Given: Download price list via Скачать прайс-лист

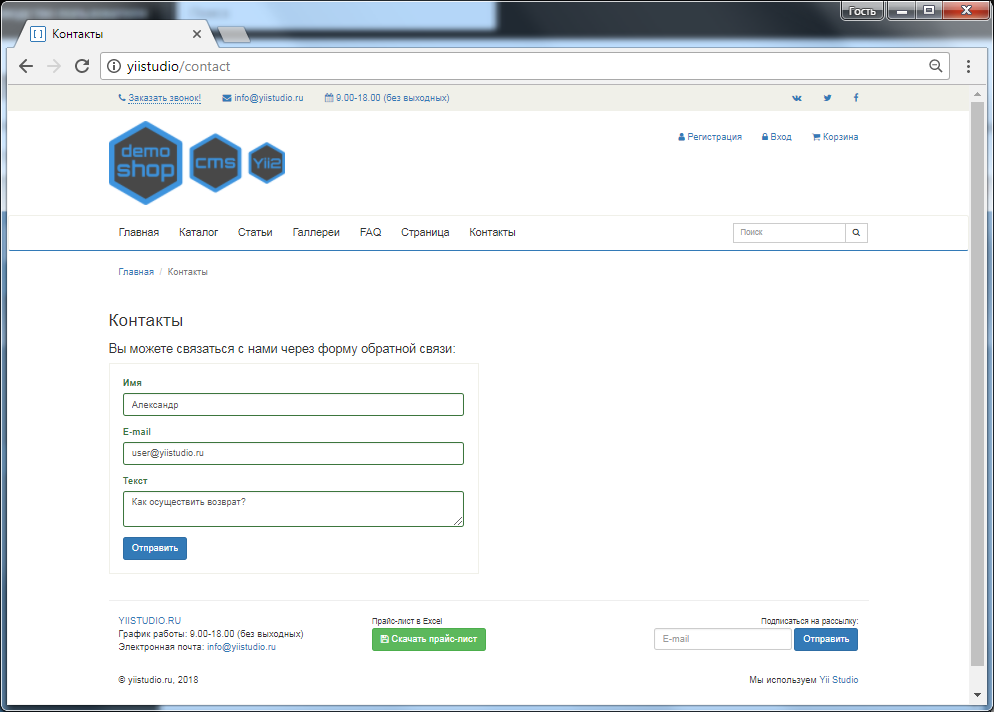Looking at the screenshot, I should [x=429, y=639].
